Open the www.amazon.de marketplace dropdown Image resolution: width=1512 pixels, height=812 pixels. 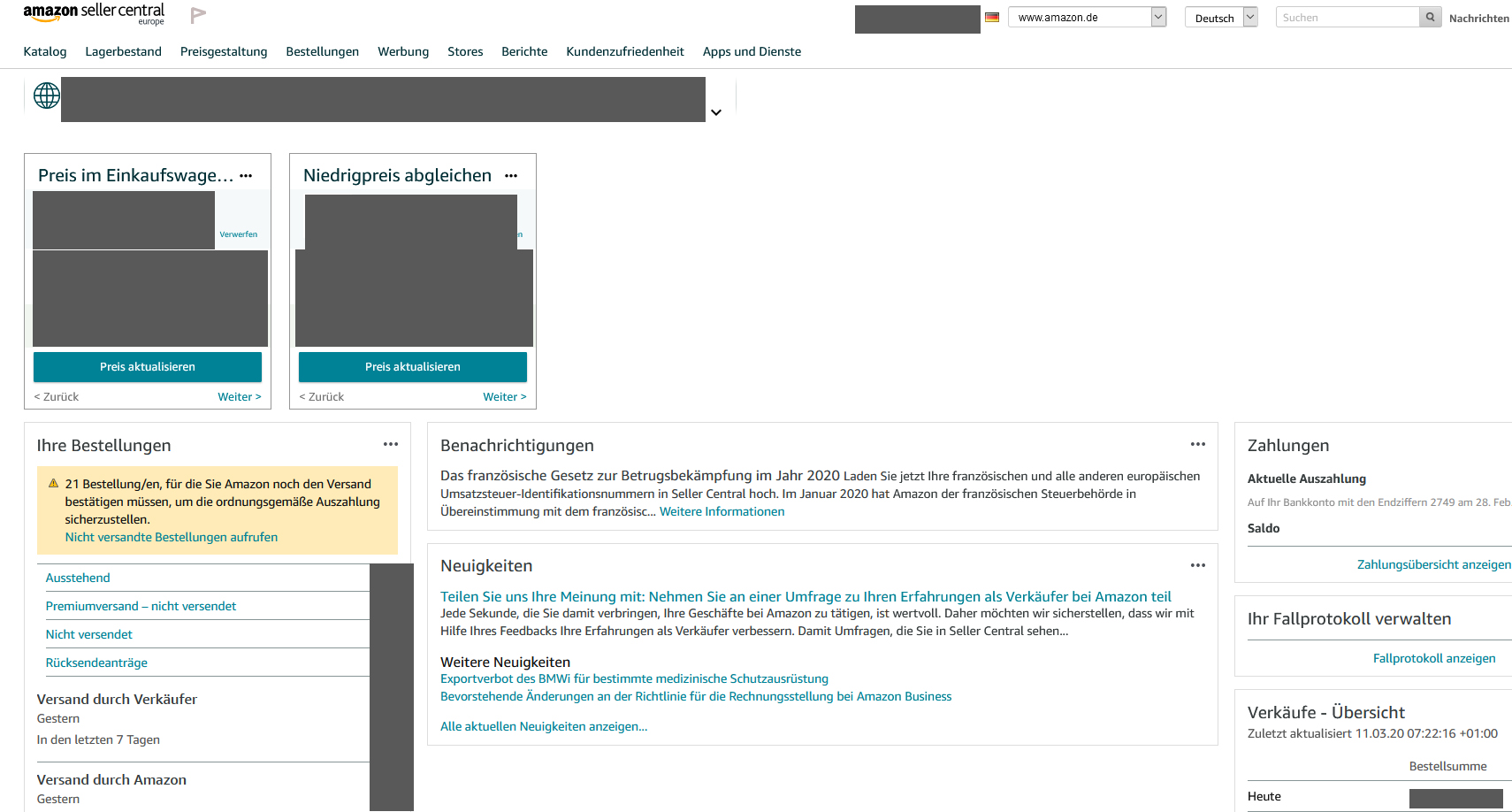1088,17
